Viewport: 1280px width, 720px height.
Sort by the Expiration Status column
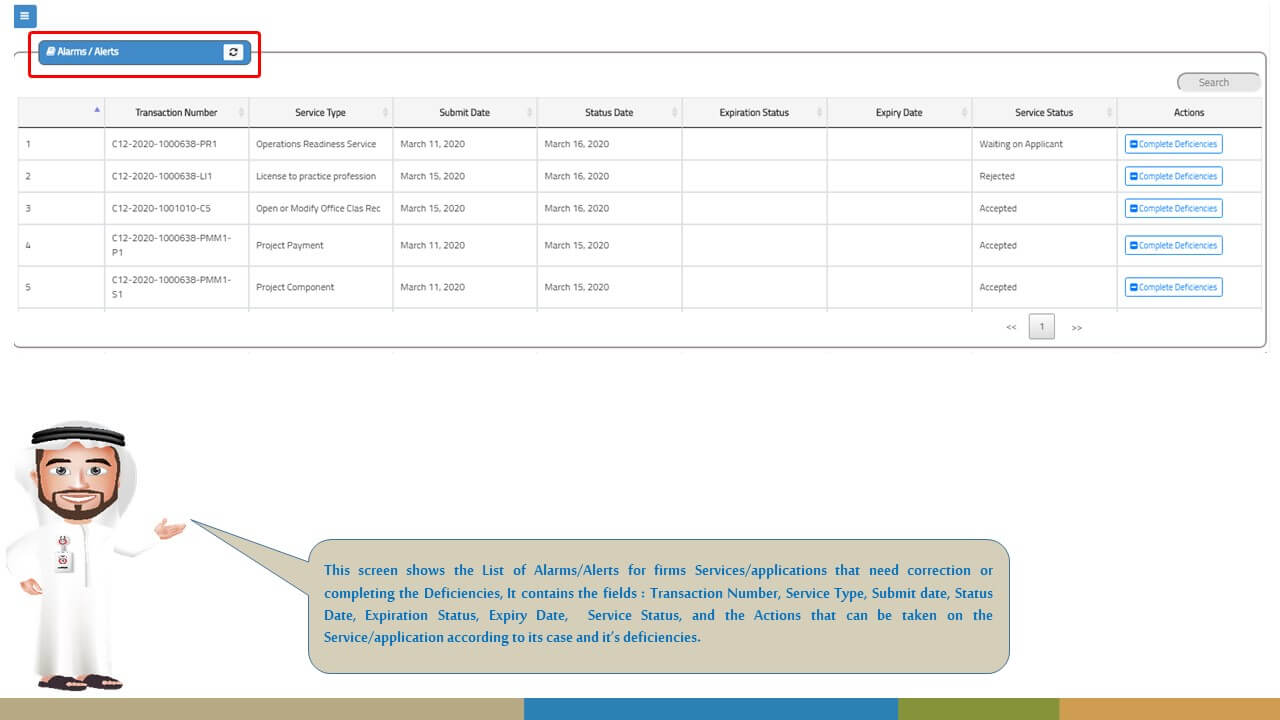pos(753,113)
